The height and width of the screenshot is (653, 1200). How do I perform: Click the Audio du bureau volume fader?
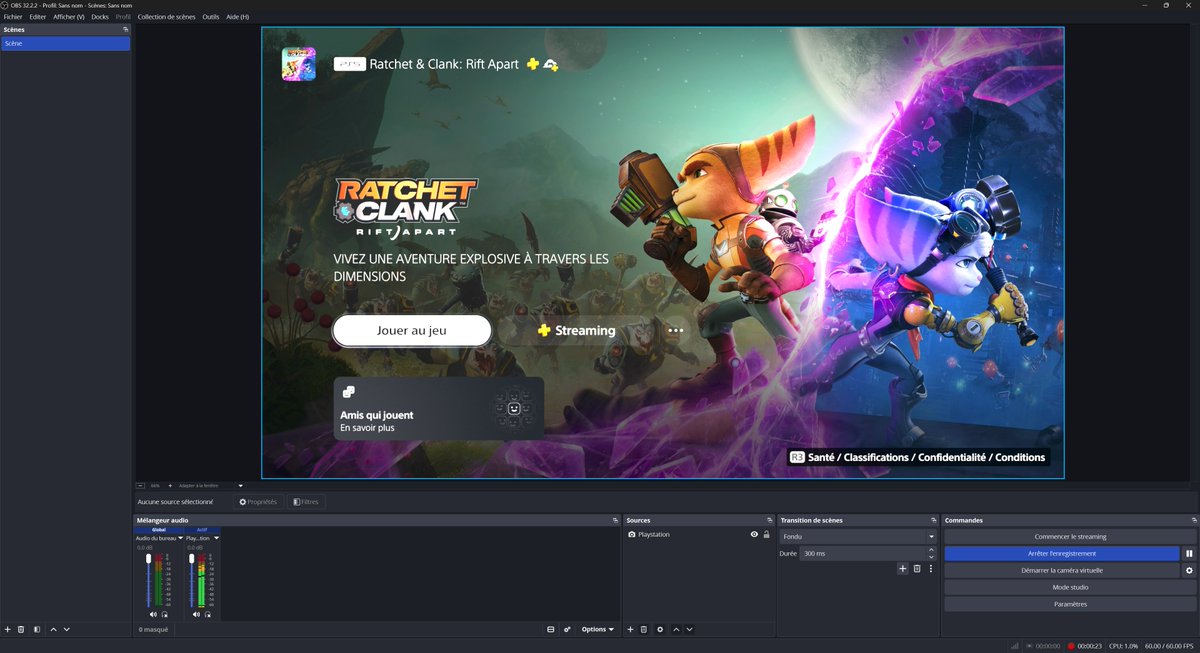[x=149, y=580]
